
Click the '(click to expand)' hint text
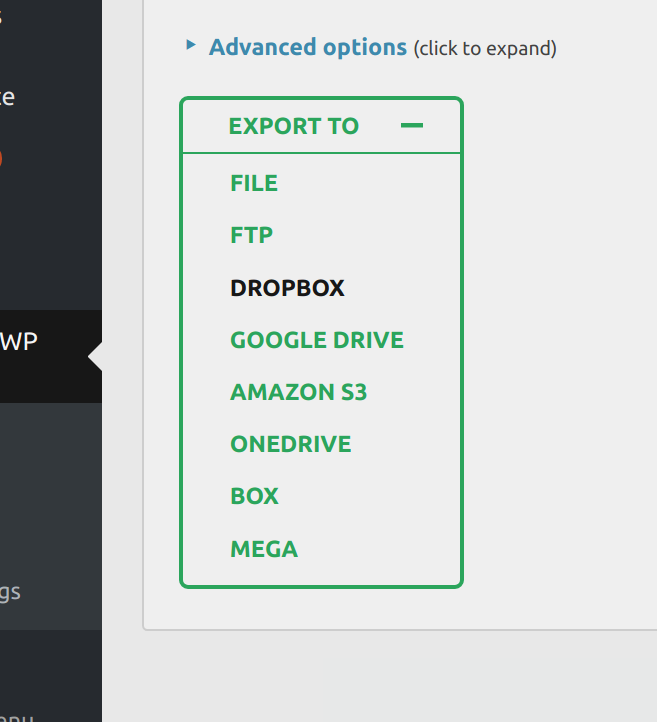point(485,48)
